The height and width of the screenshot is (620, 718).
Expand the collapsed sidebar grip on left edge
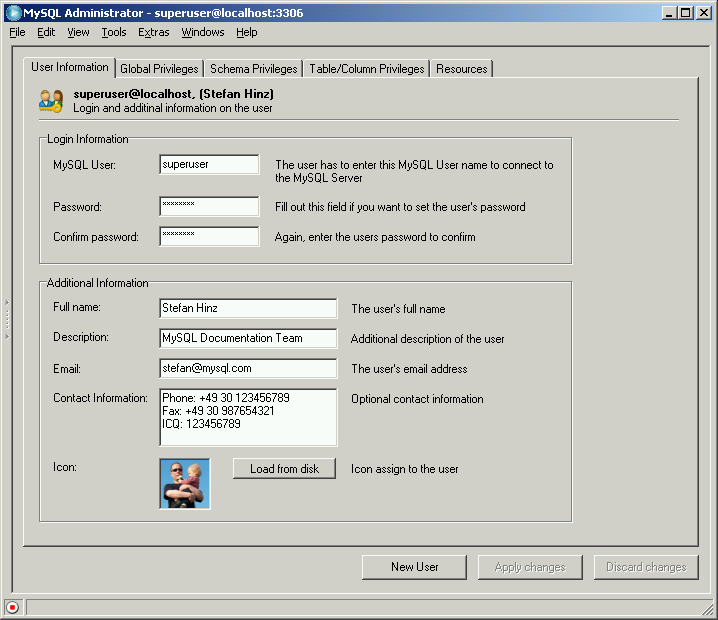[x=5, y=319]
